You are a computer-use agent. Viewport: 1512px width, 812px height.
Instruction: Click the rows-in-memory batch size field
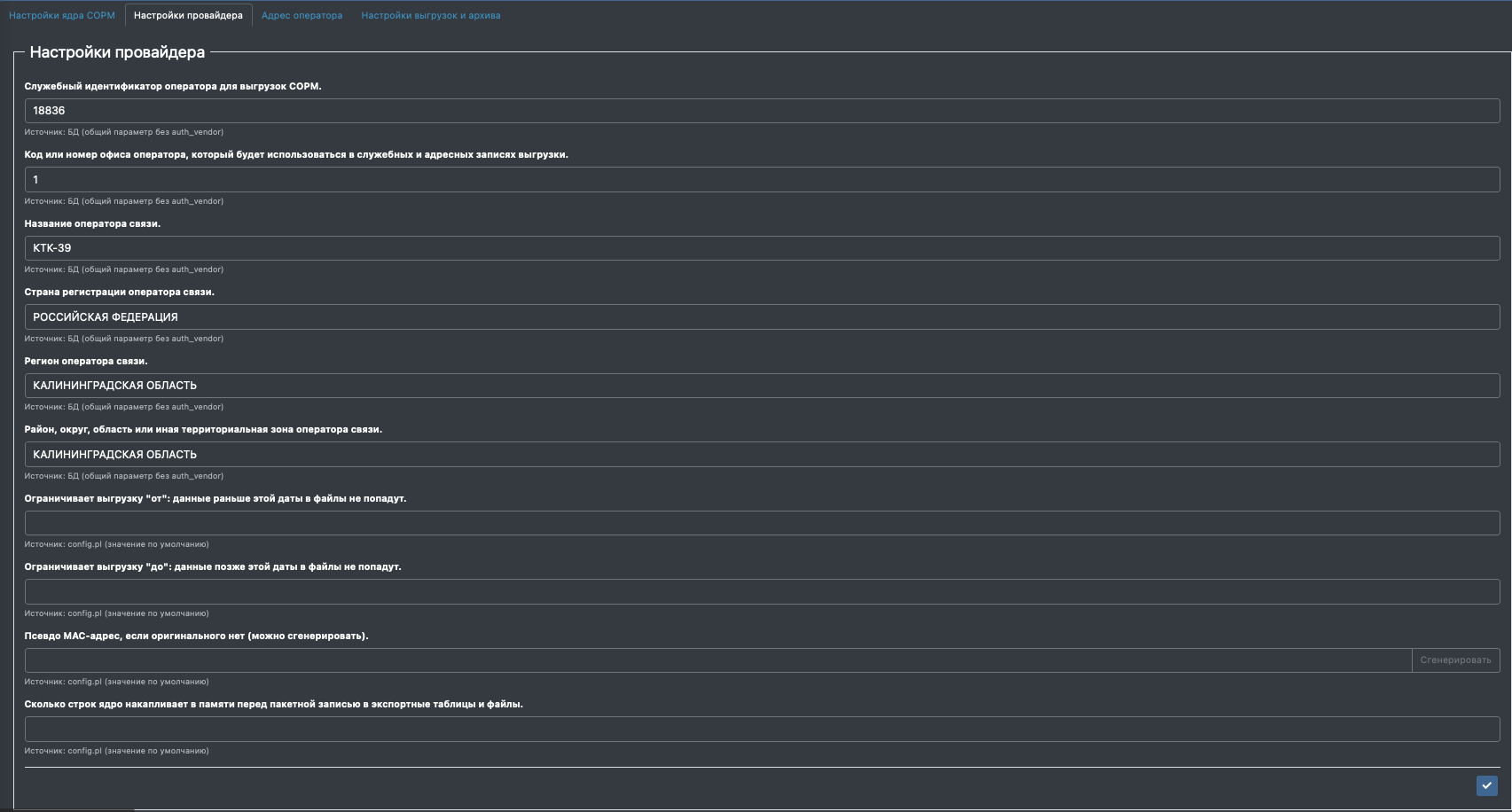coord(762,729)
